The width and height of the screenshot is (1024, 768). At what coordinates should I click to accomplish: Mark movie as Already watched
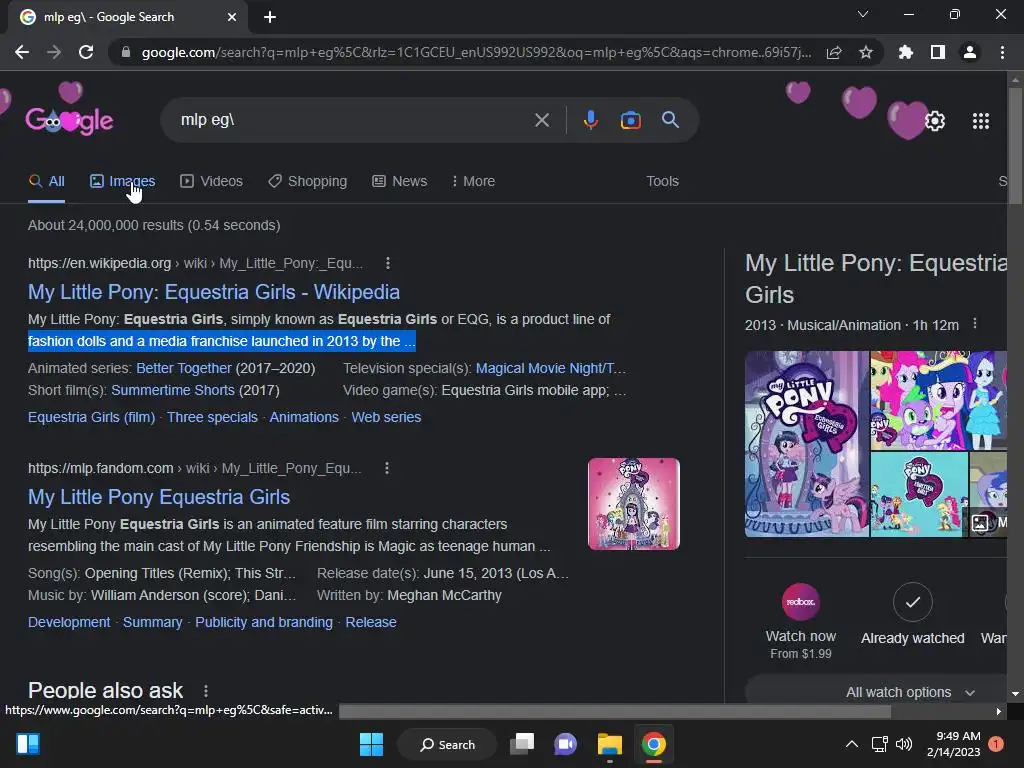[x=912, y=614]
